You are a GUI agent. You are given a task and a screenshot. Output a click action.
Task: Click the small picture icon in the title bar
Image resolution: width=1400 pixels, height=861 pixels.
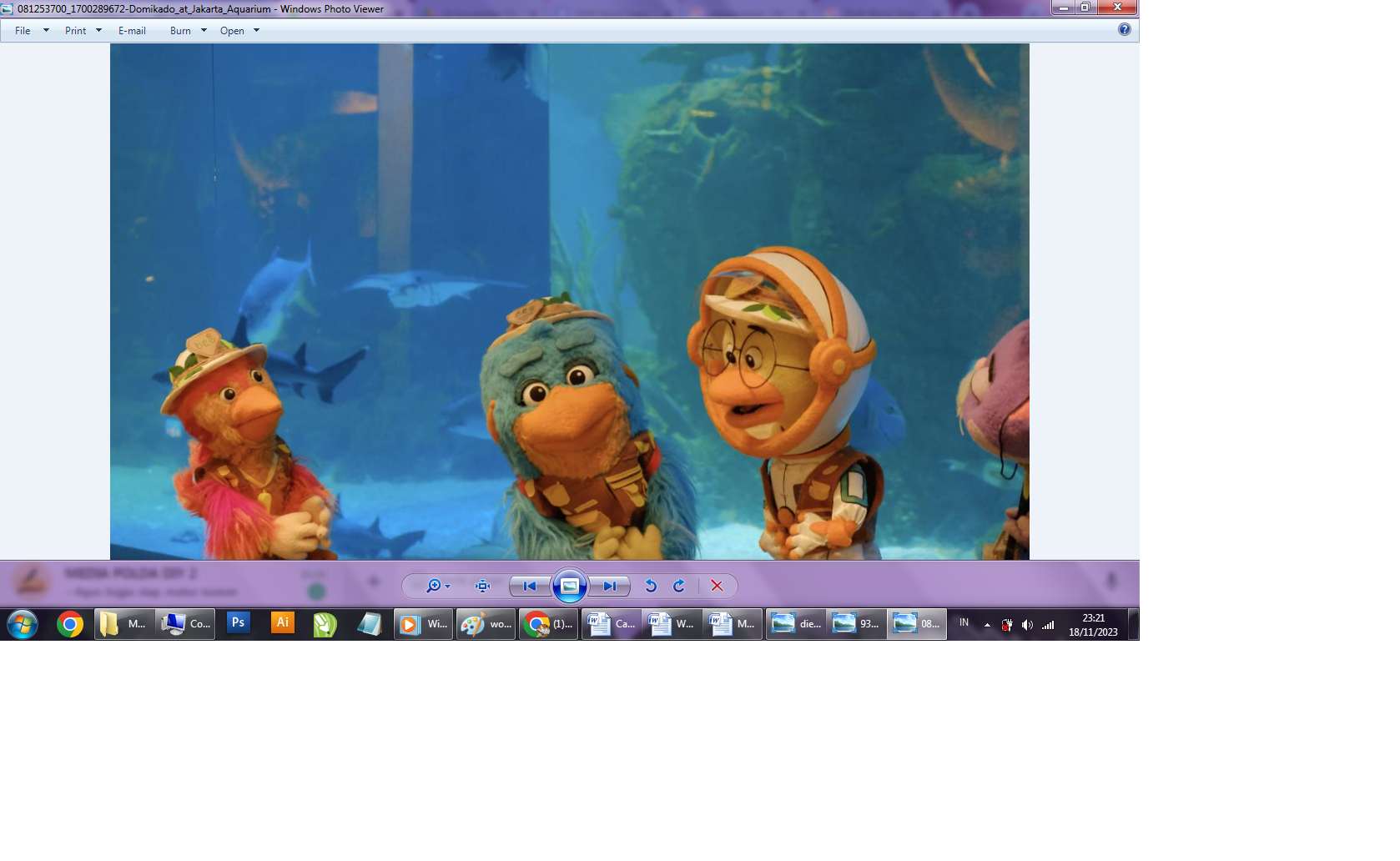tap(8, 9)
